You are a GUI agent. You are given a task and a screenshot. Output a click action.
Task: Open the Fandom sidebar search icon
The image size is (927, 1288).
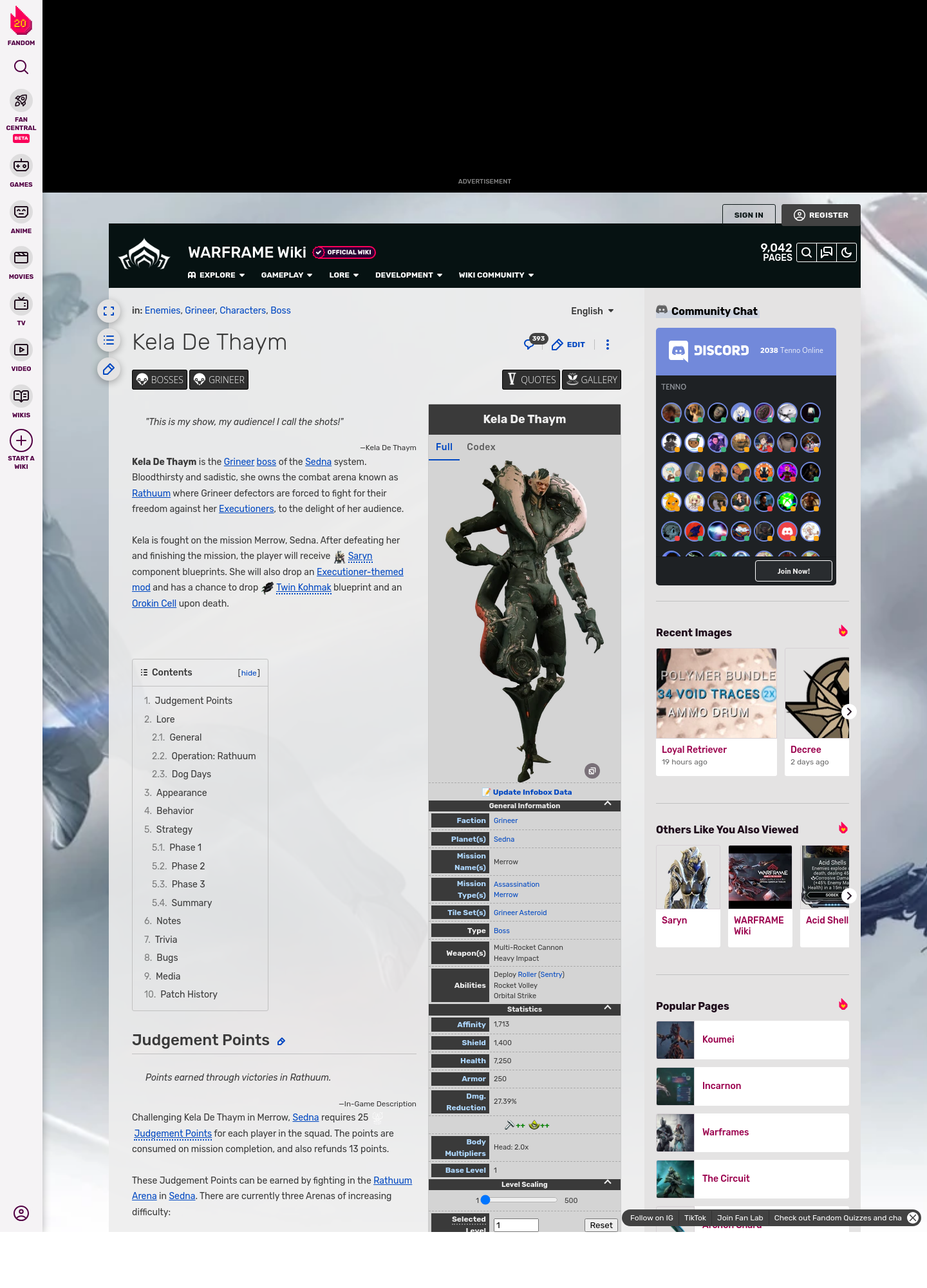tap(21, 67)
